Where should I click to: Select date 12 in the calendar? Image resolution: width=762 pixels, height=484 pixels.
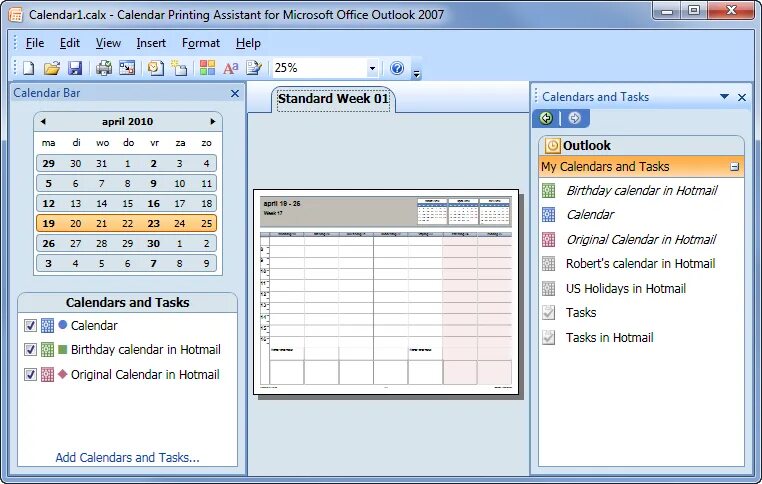49,204
